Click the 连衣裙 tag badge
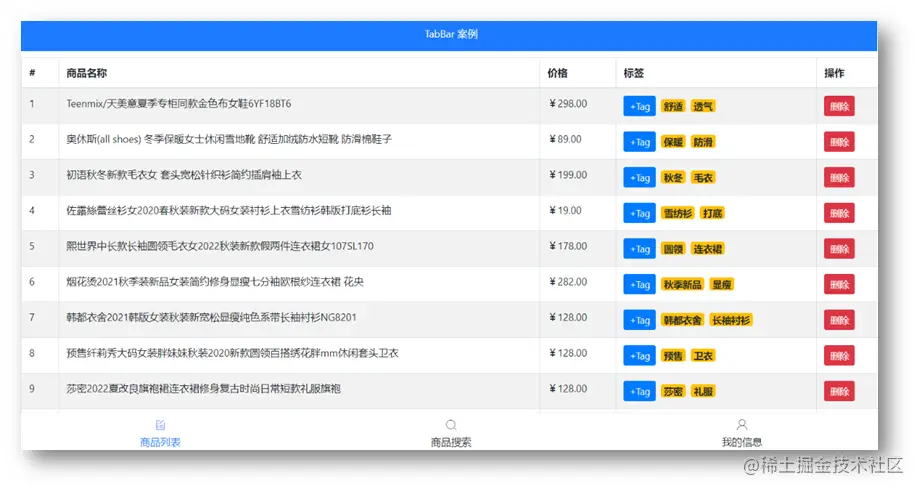This screenshot has height=492, width=920. coord(708,249)
